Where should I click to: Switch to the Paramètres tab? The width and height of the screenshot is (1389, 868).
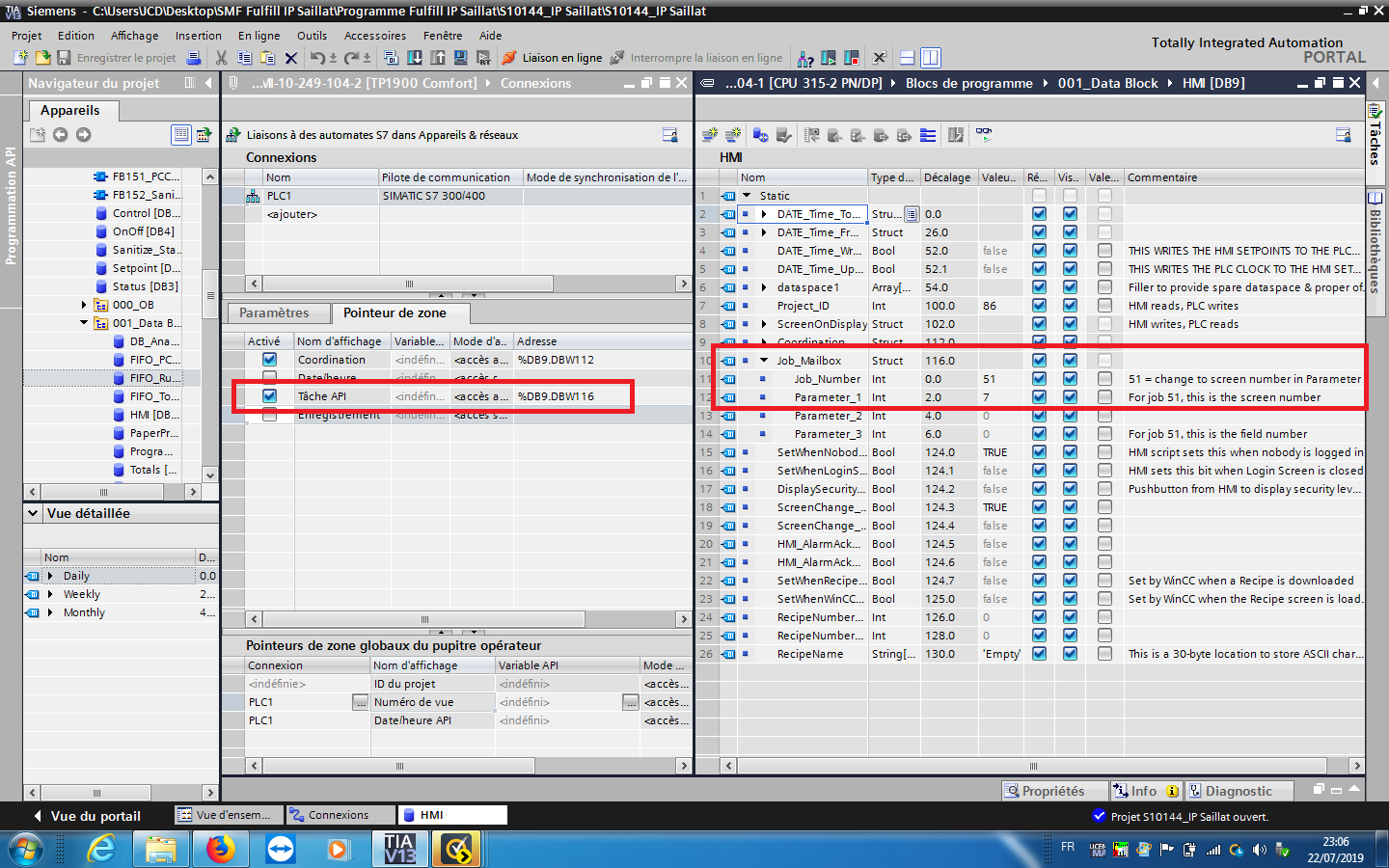click(274, 313)
